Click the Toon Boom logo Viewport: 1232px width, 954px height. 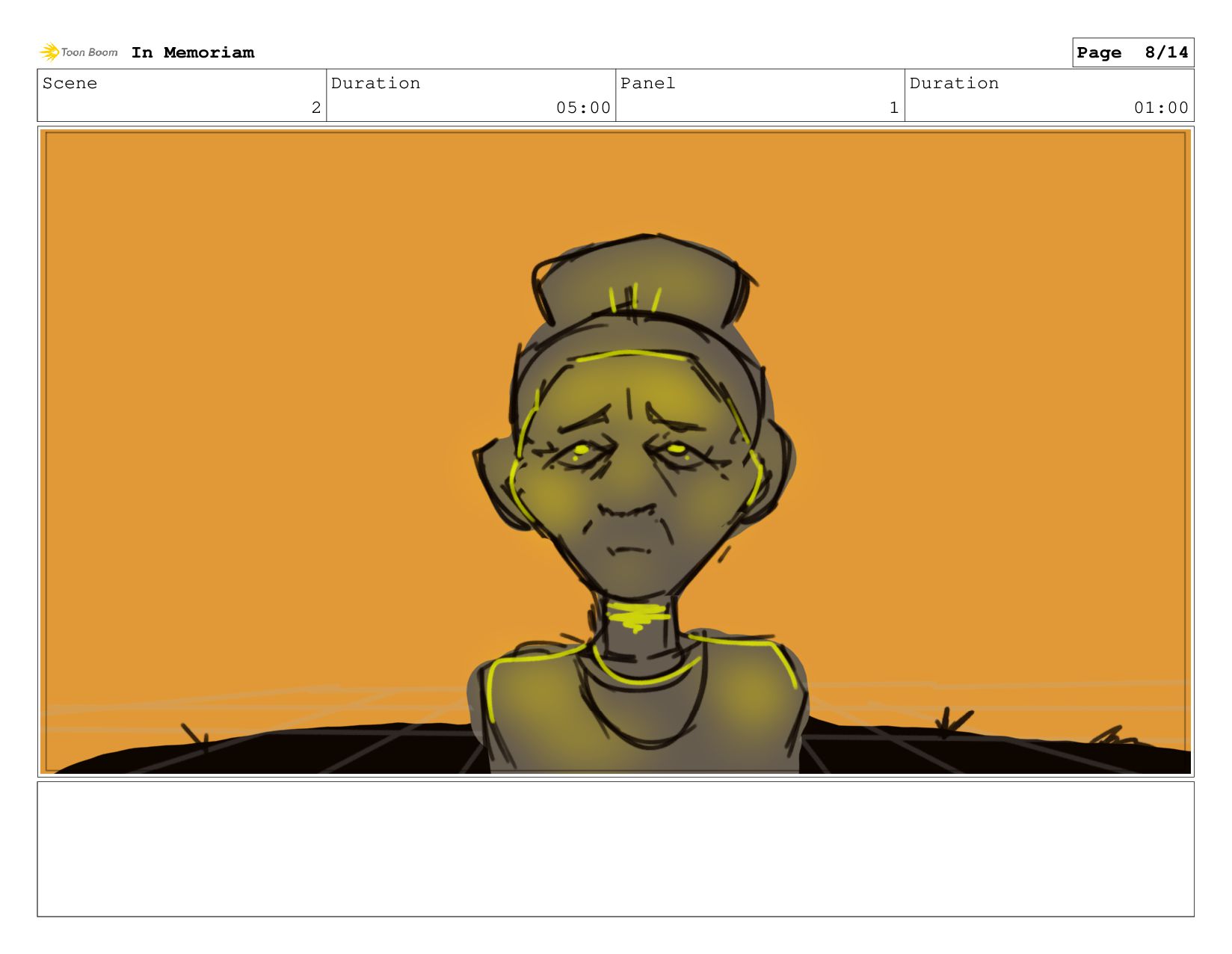78,52
